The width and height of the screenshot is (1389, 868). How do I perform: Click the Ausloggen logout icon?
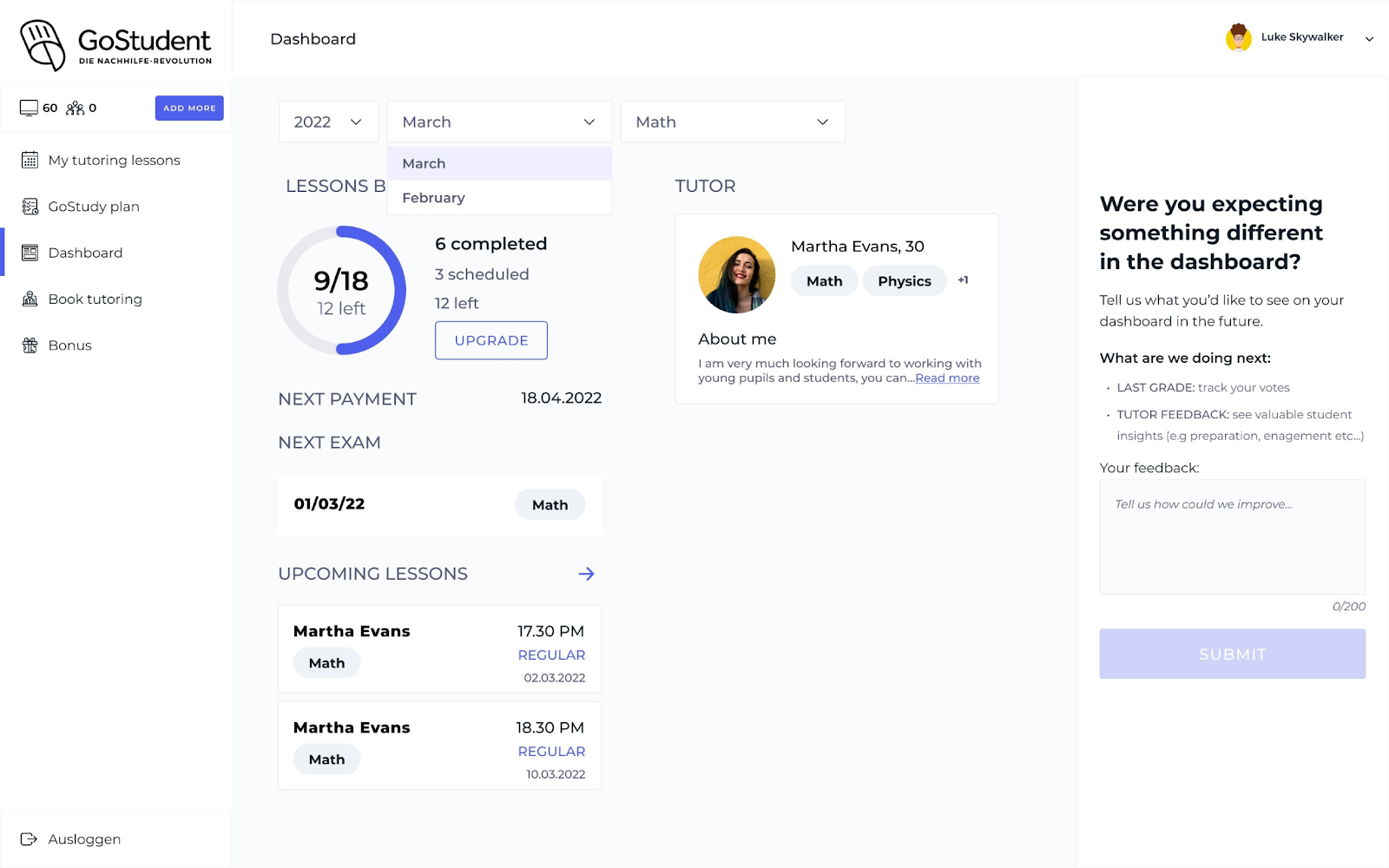(29, 839)
